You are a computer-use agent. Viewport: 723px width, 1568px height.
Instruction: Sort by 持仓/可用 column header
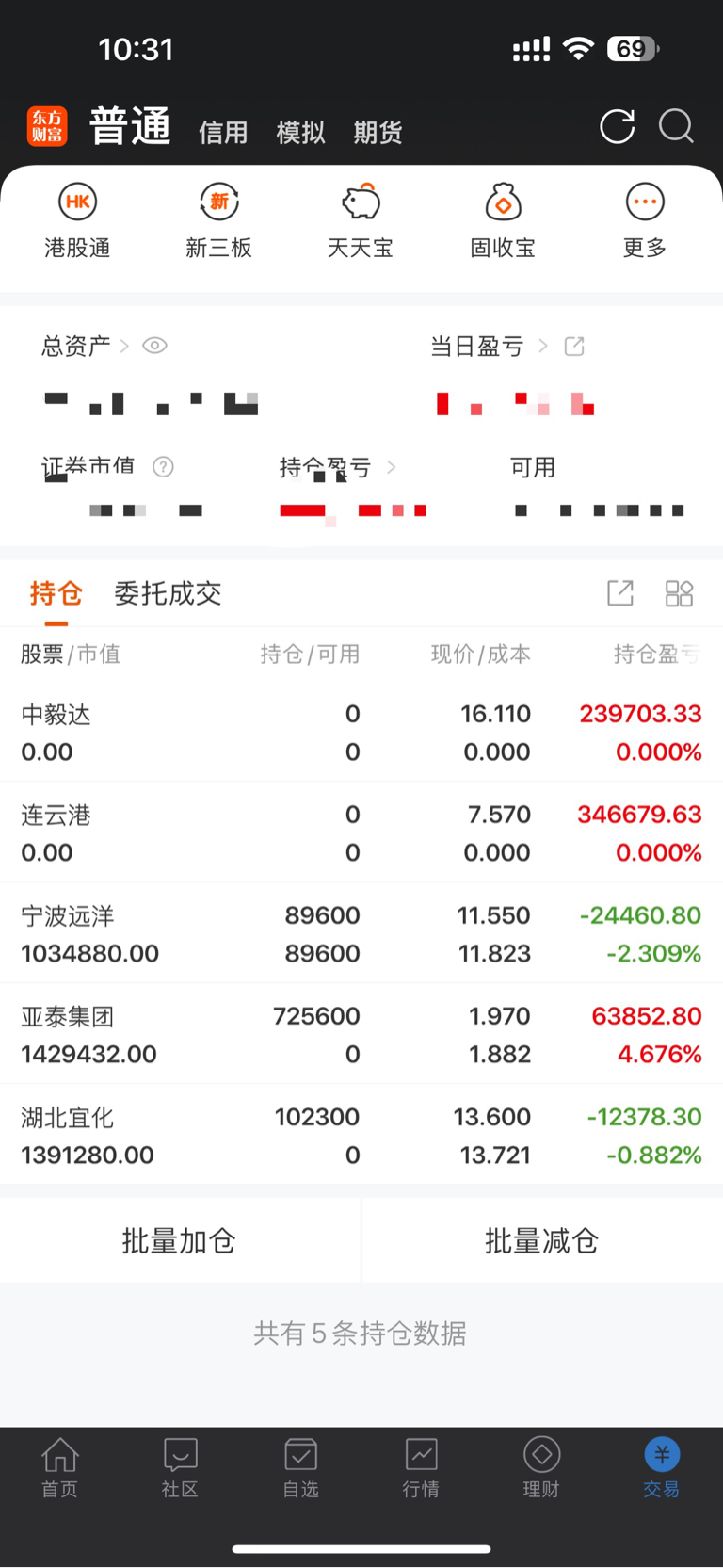pyautogui.click(x=310, y=655)
